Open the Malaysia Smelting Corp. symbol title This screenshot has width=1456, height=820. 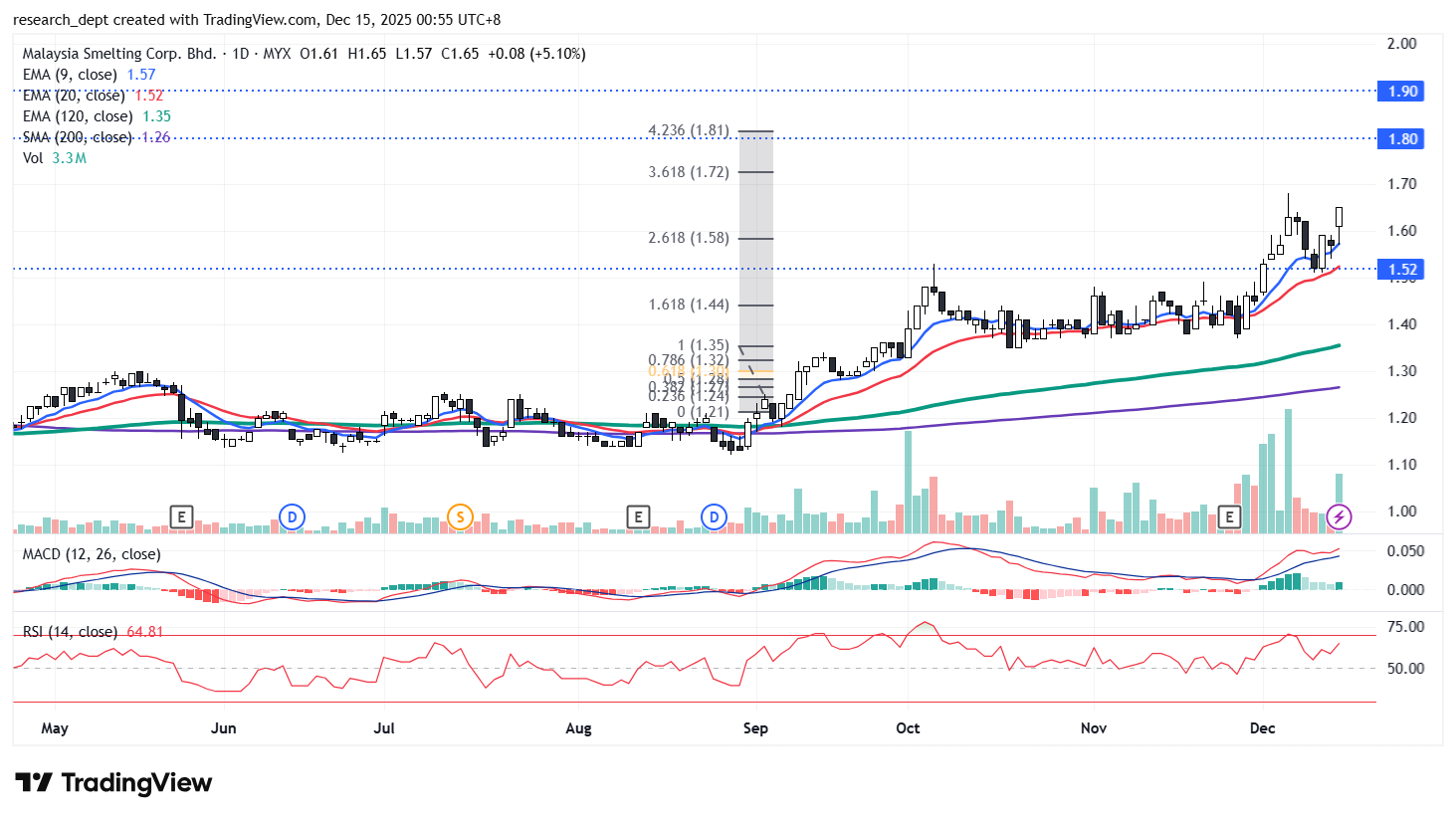coord(119,54)
